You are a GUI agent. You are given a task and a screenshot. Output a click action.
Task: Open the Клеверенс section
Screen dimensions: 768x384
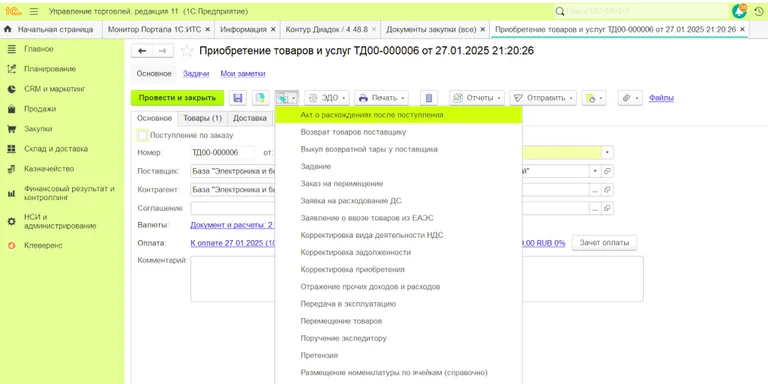43,245
